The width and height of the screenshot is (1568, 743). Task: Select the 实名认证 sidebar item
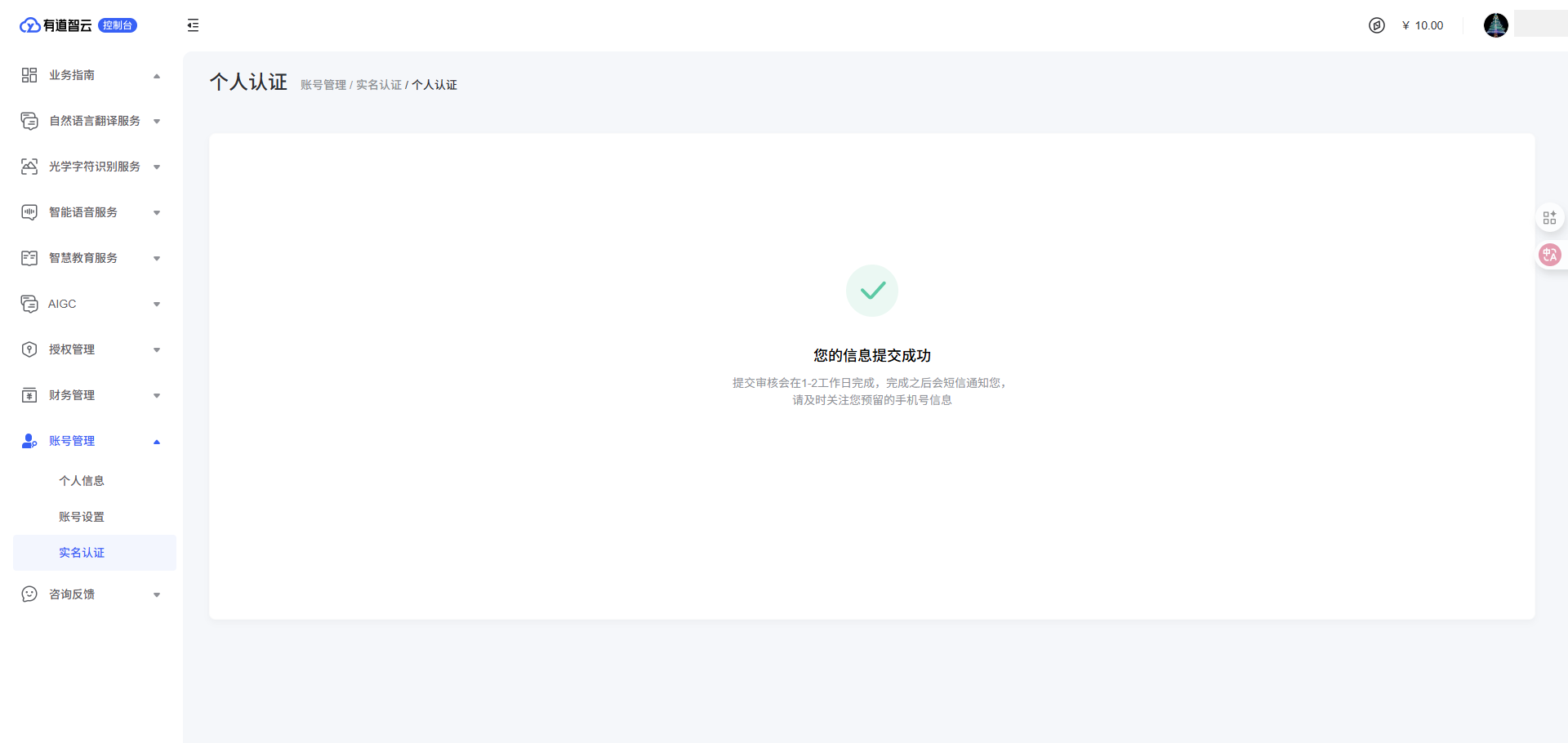(x=82, y=553)
